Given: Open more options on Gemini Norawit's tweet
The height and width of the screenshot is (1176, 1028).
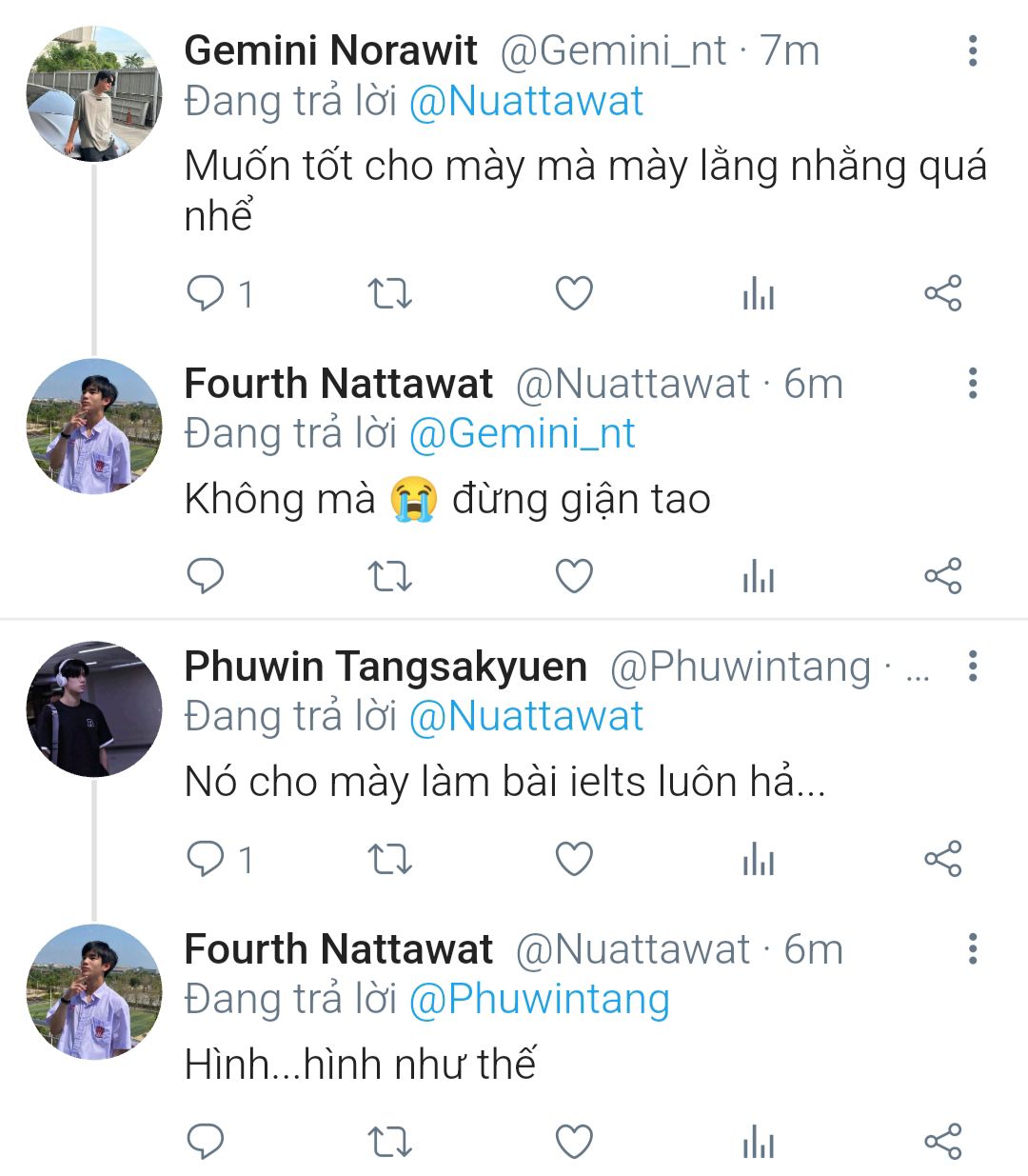Looking at the screenshot, I should coord(972,51).
